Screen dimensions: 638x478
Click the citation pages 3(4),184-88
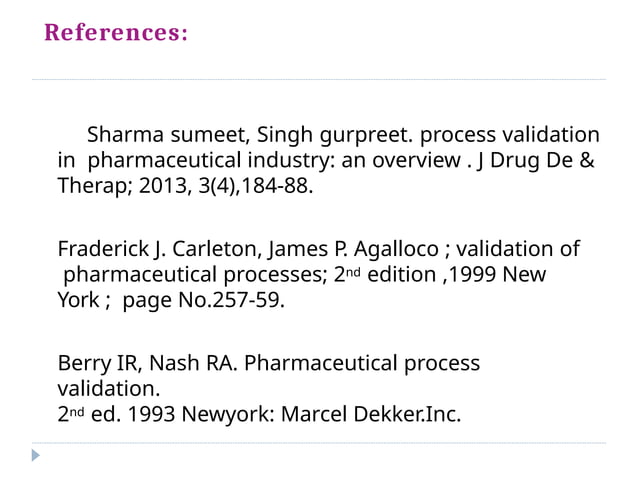(249, 186)
